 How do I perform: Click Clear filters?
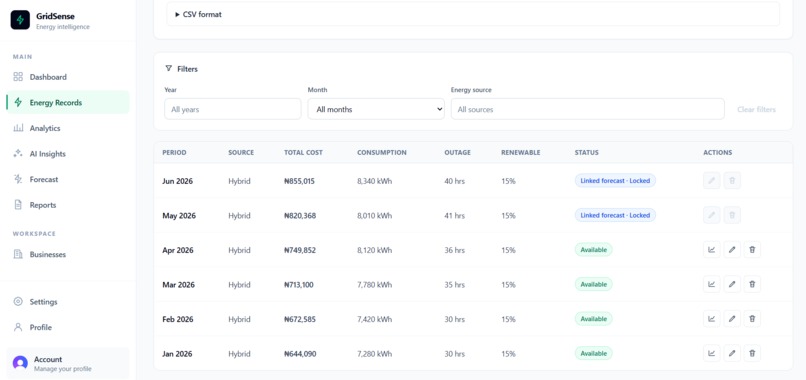click(756, 110)
